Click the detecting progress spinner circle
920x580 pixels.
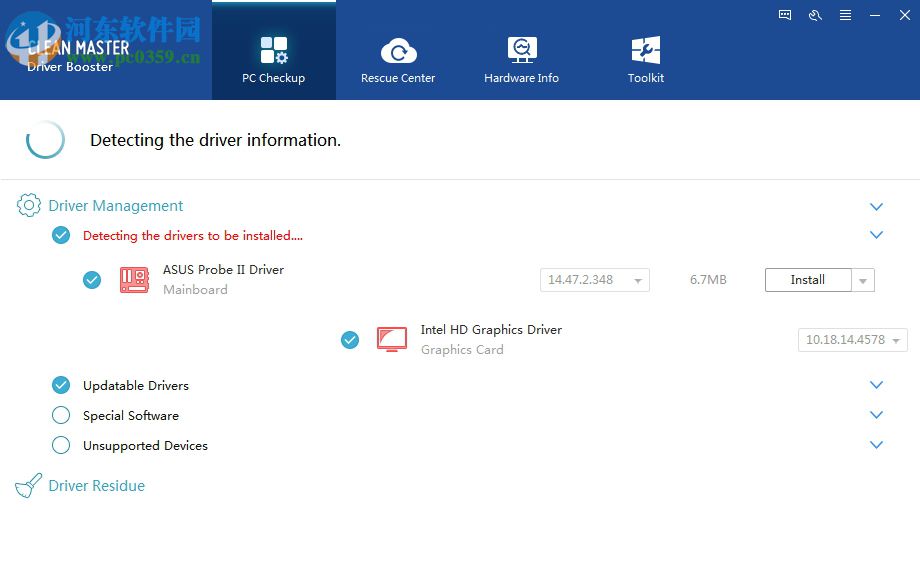[45, 140]
